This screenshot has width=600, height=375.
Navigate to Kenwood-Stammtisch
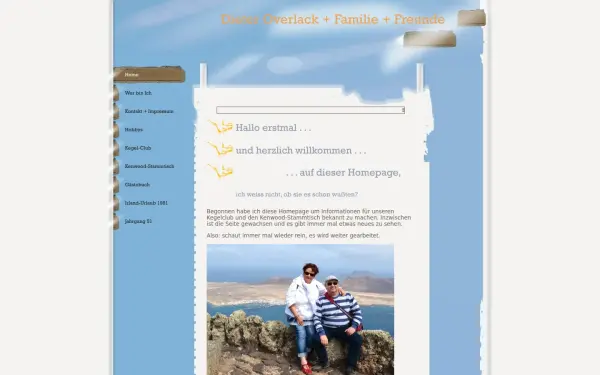click(149, 166)
